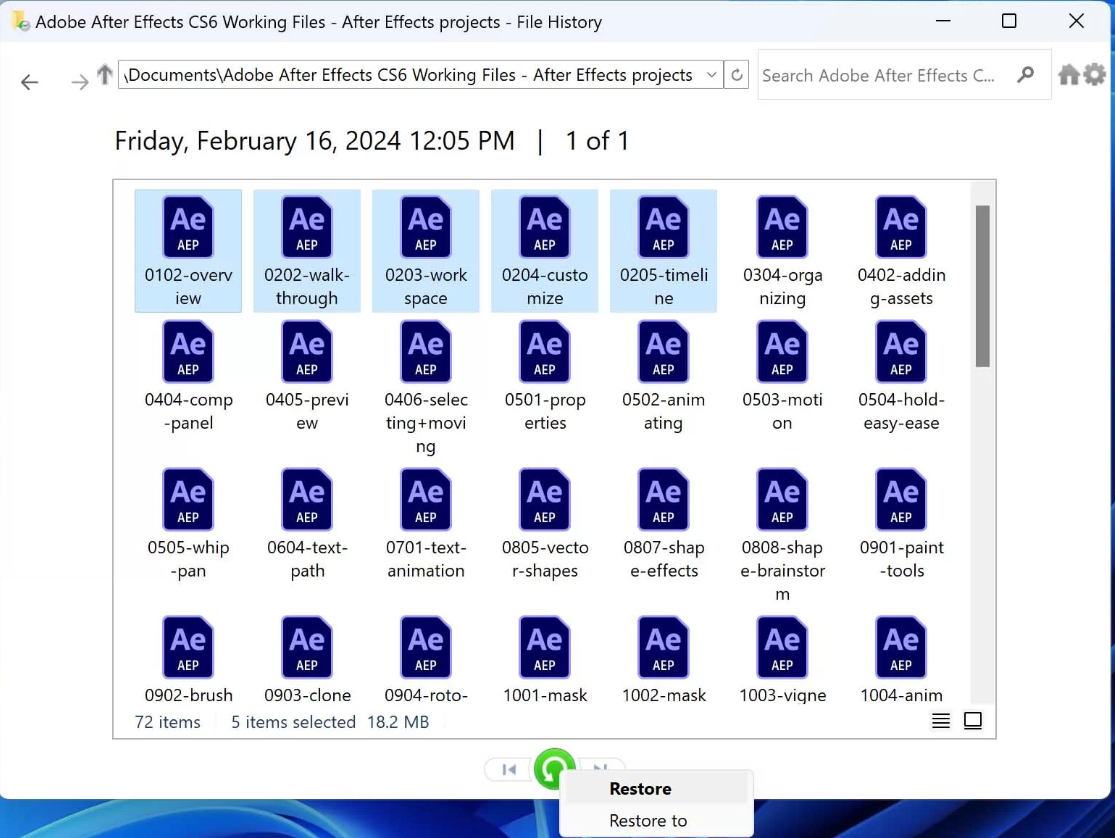Click the address path field

(x=409, y=75)
